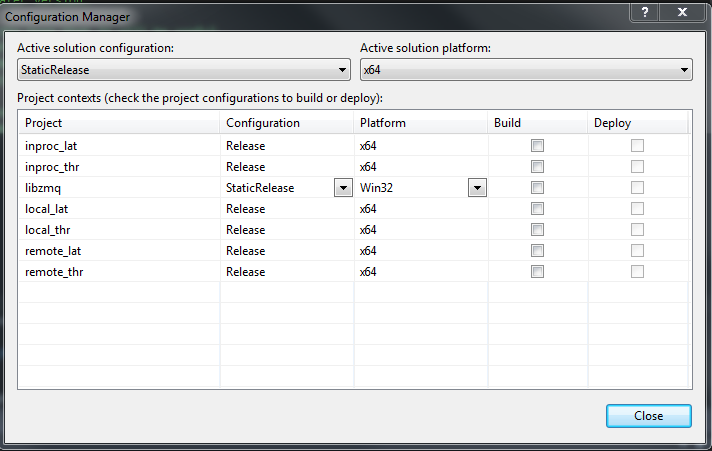The width and height of the screenshot is (712, 451).
Task: Open libzmq Platform dropdown arrow
Action: [477, 188]
